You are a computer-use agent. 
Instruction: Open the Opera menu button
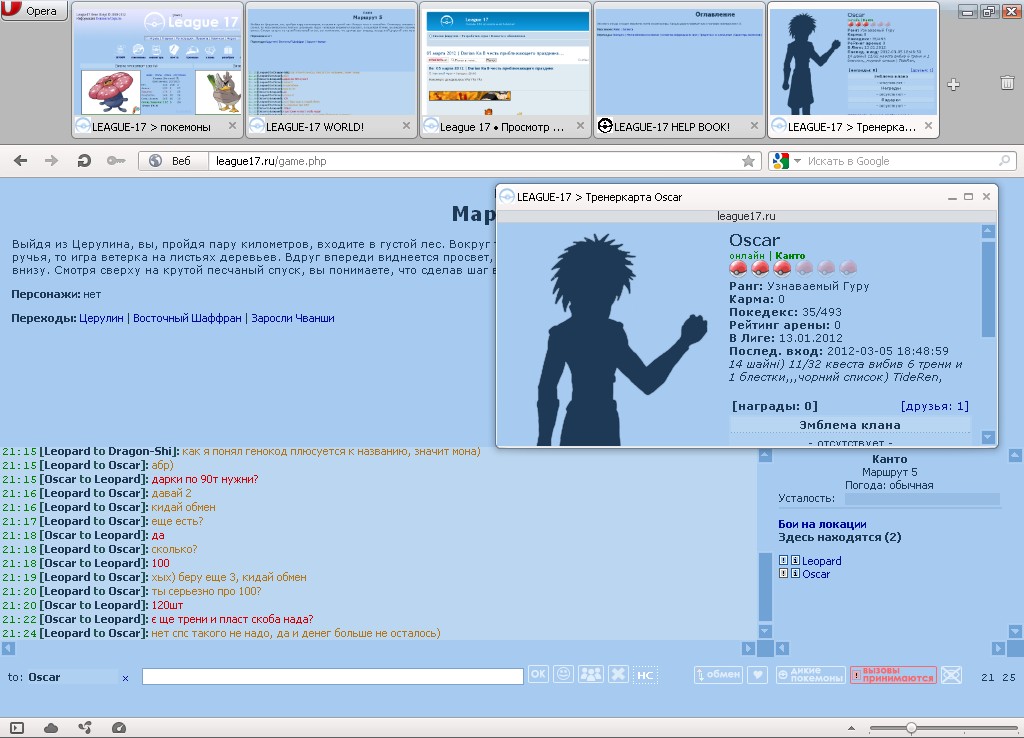pos(33,10)
